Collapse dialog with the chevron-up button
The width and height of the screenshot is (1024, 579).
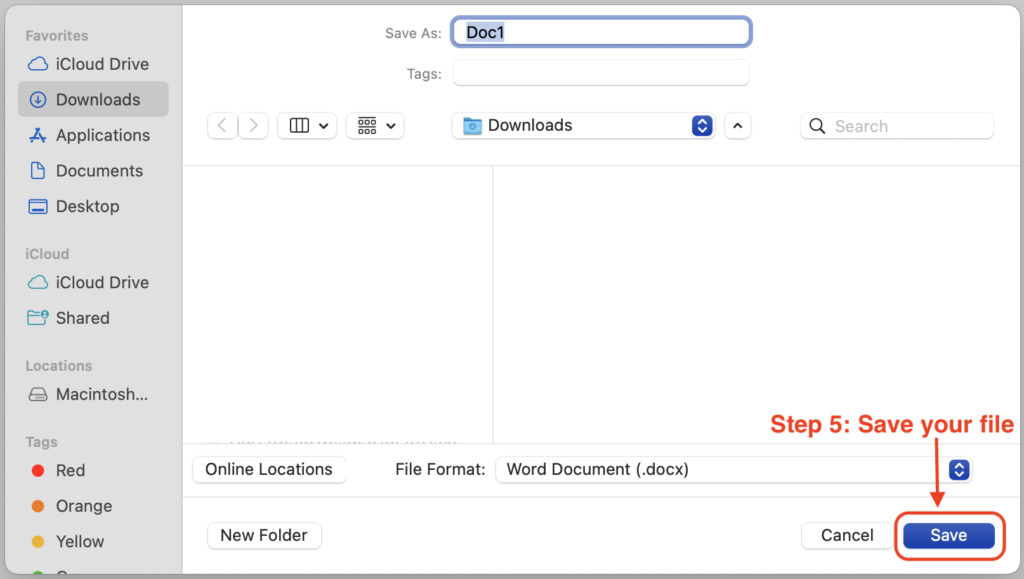(x=738, y=126)
